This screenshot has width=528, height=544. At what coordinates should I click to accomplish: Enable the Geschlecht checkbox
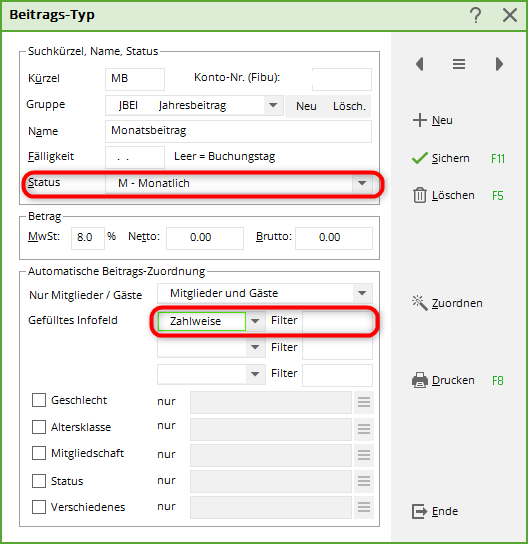coord(39,400)
